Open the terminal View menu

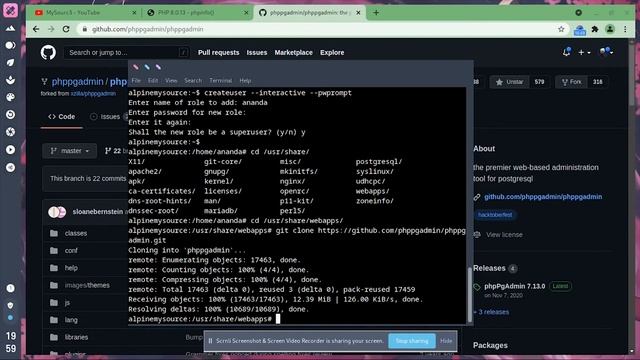coord(171,80)
